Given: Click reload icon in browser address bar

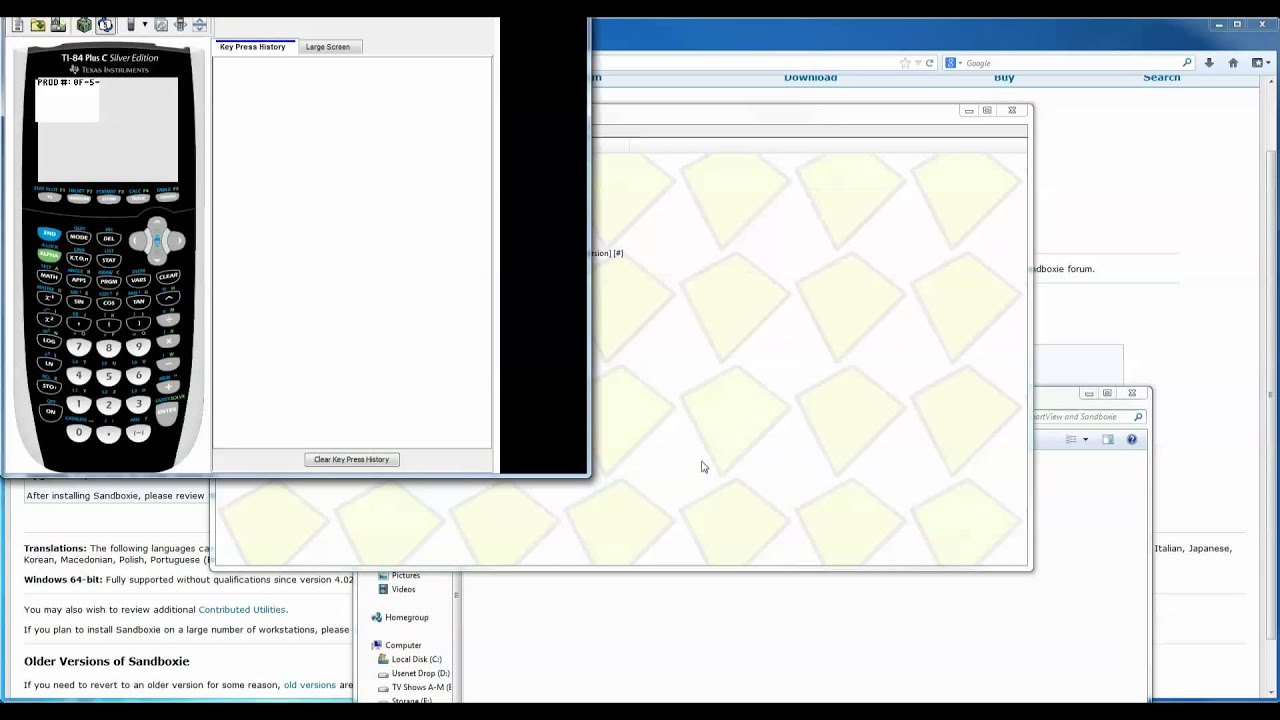Looking at the screenshot, I should click(929, 63).
